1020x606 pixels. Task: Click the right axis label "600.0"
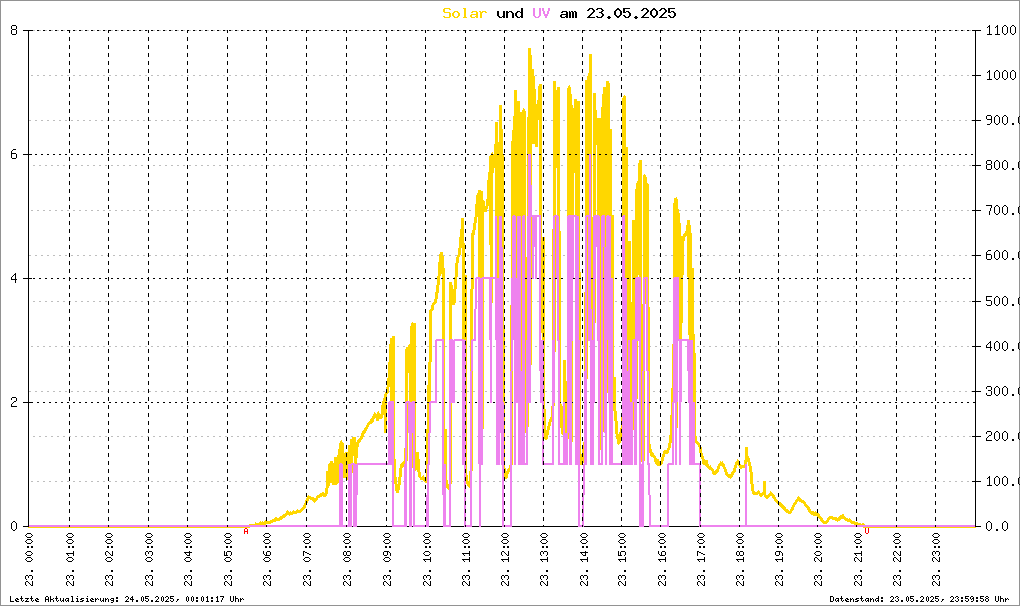click(1002, 256)
